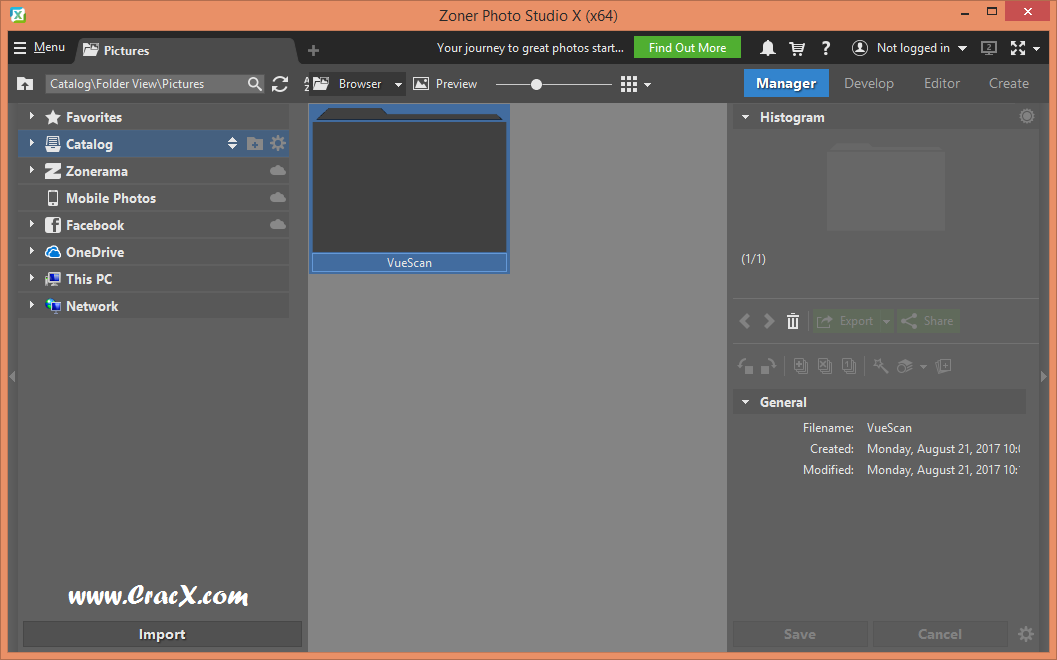
Task: Open Catalog settings gear
Action: (x=278, y=143)
